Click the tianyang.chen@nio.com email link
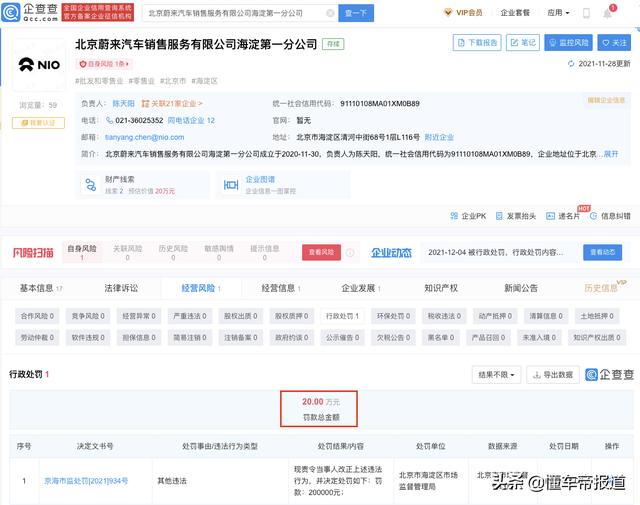640x505 pixels. coord(144,137)
